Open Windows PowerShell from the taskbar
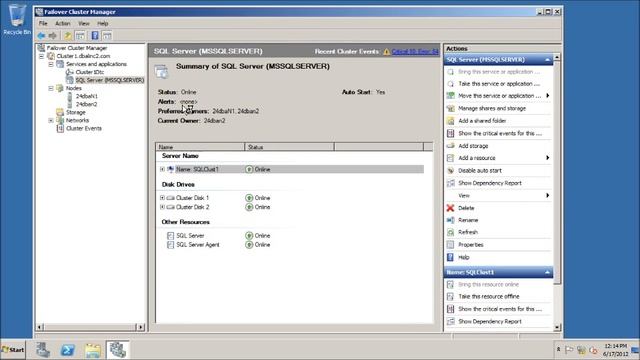640x360 pixels. pos(68,350)
